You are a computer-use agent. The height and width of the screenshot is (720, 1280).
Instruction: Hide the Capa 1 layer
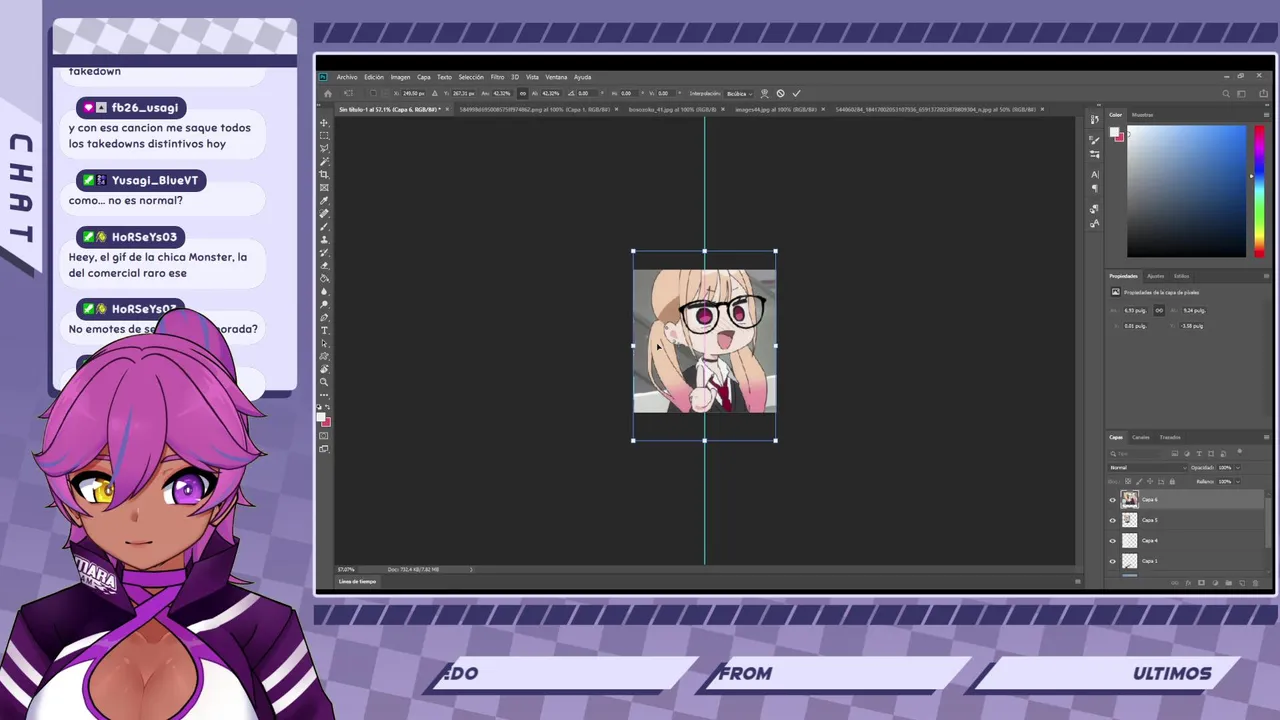pyautogui.click(x=1113, y=561)
